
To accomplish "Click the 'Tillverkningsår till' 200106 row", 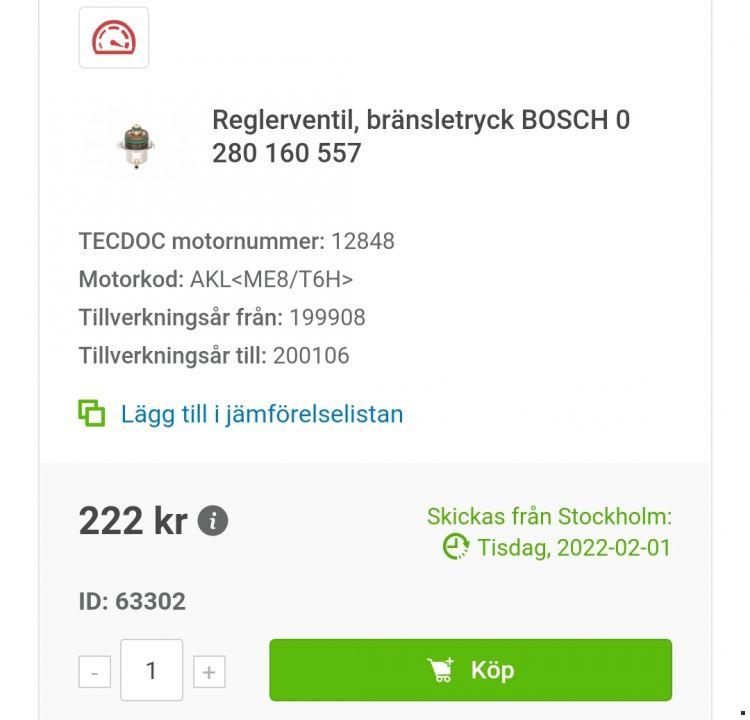I will pos(214,355).
